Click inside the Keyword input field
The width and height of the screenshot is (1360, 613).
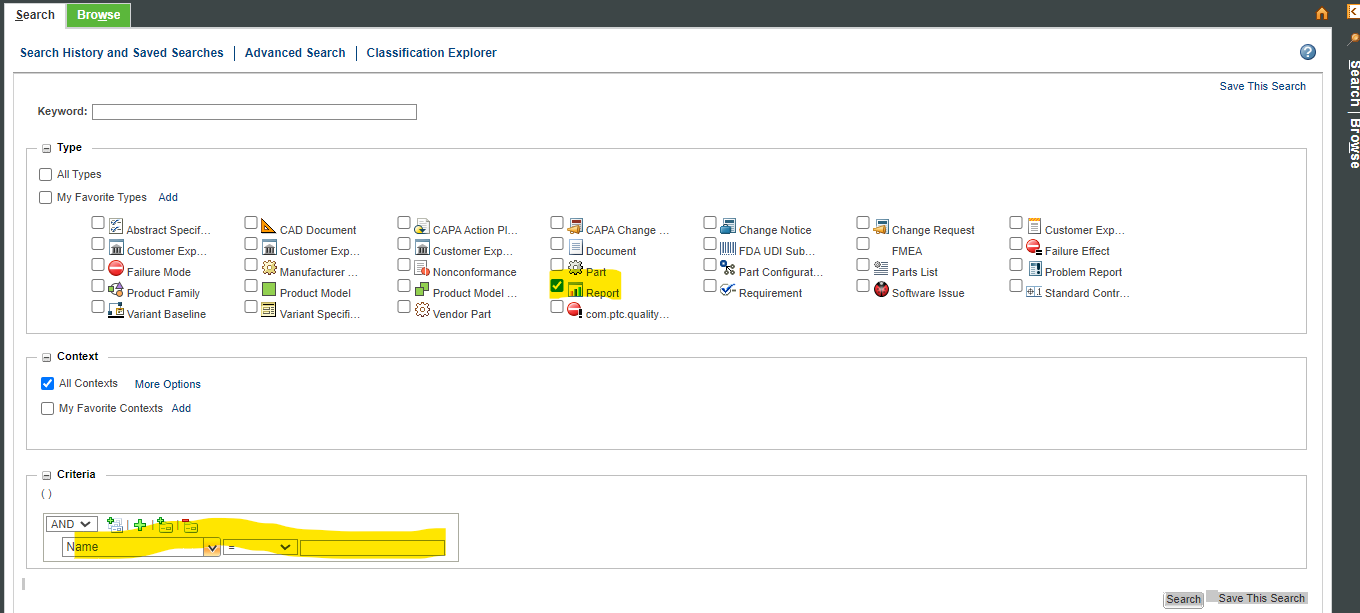[253, 111]
